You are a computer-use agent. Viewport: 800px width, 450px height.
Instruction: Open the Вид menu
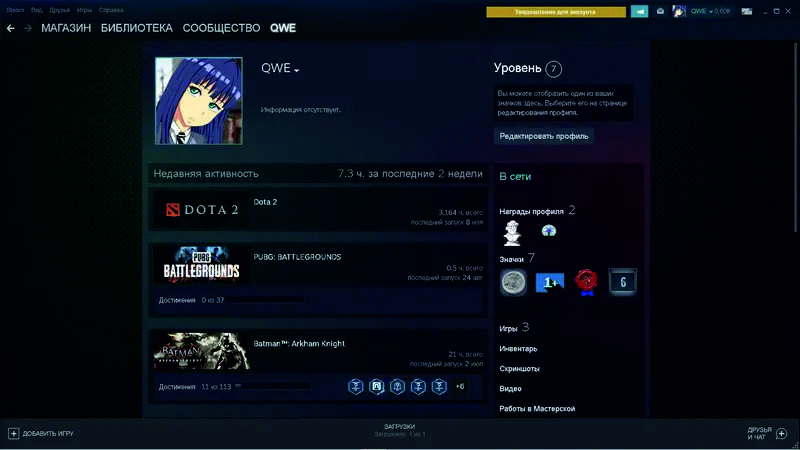pyautogui.click(x=36, y=10)
